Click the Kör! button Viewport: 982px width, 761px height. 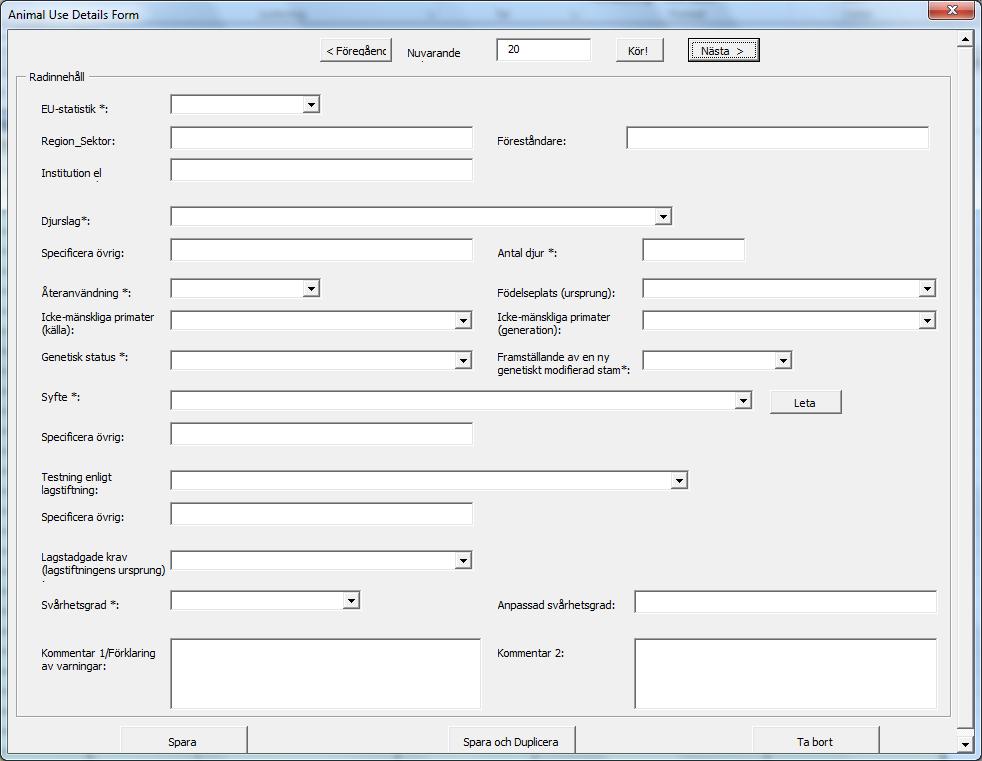[x=639, y=50]
